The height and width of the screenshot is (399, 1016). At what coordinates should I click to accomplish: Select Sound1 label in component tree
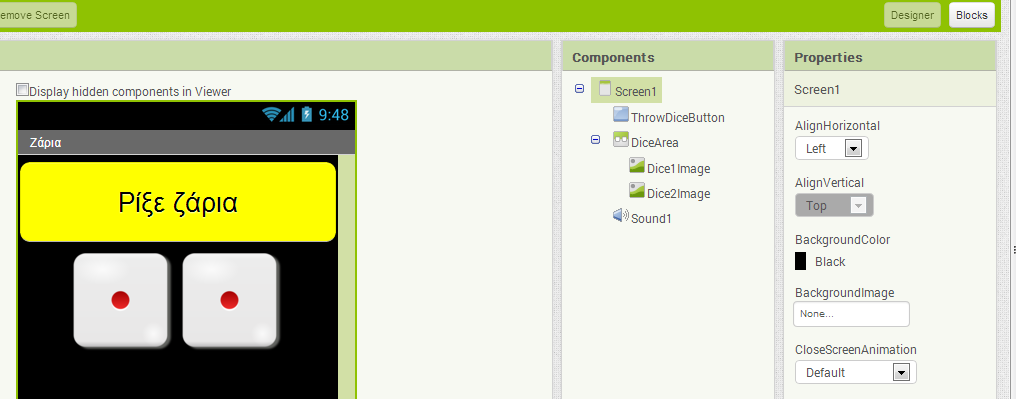tap(651, 218)
